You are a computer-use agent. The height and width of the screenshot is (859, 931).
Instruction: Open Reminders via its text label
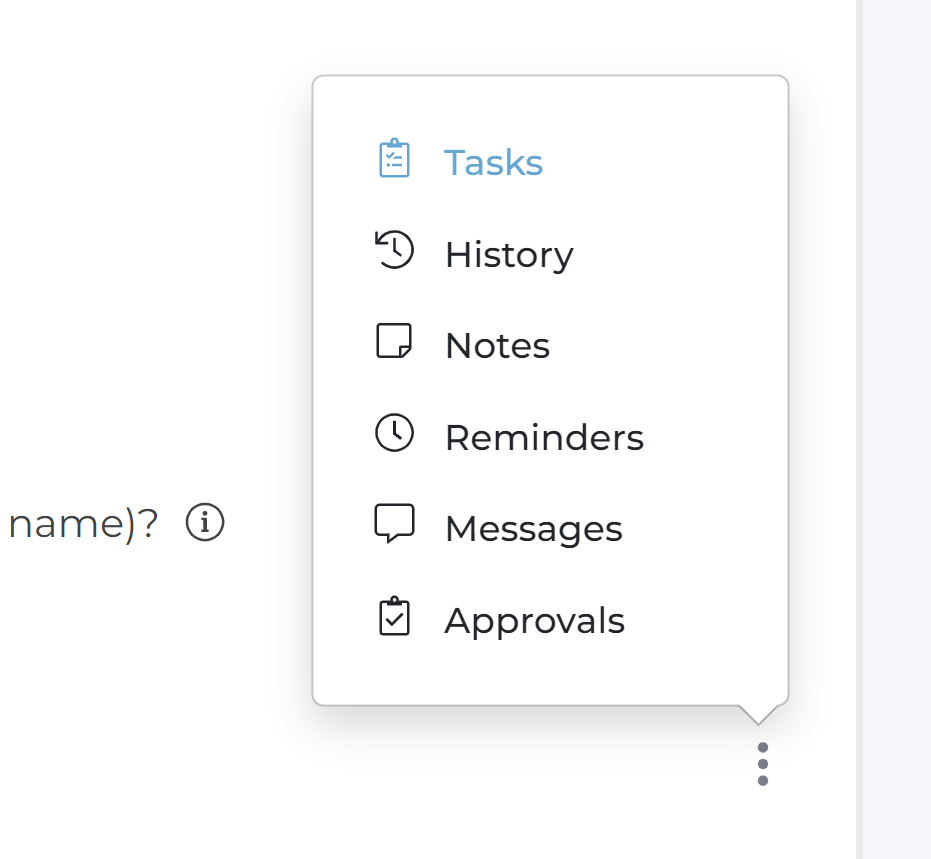pyautogui.click(x=544, y=438)
